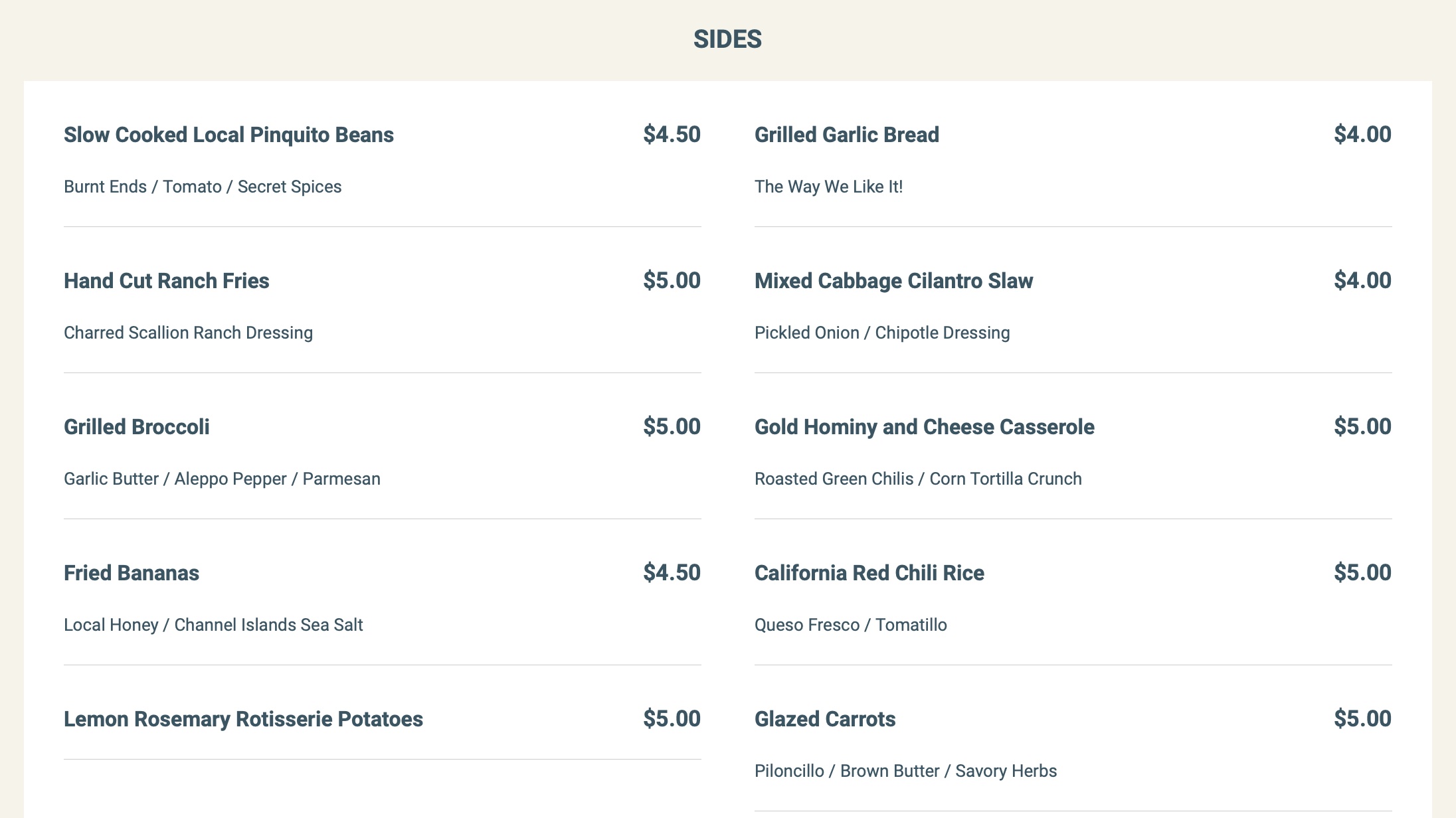Click "Pickled Onion / Chipotle Dressing" text

(x=881, y=333)
